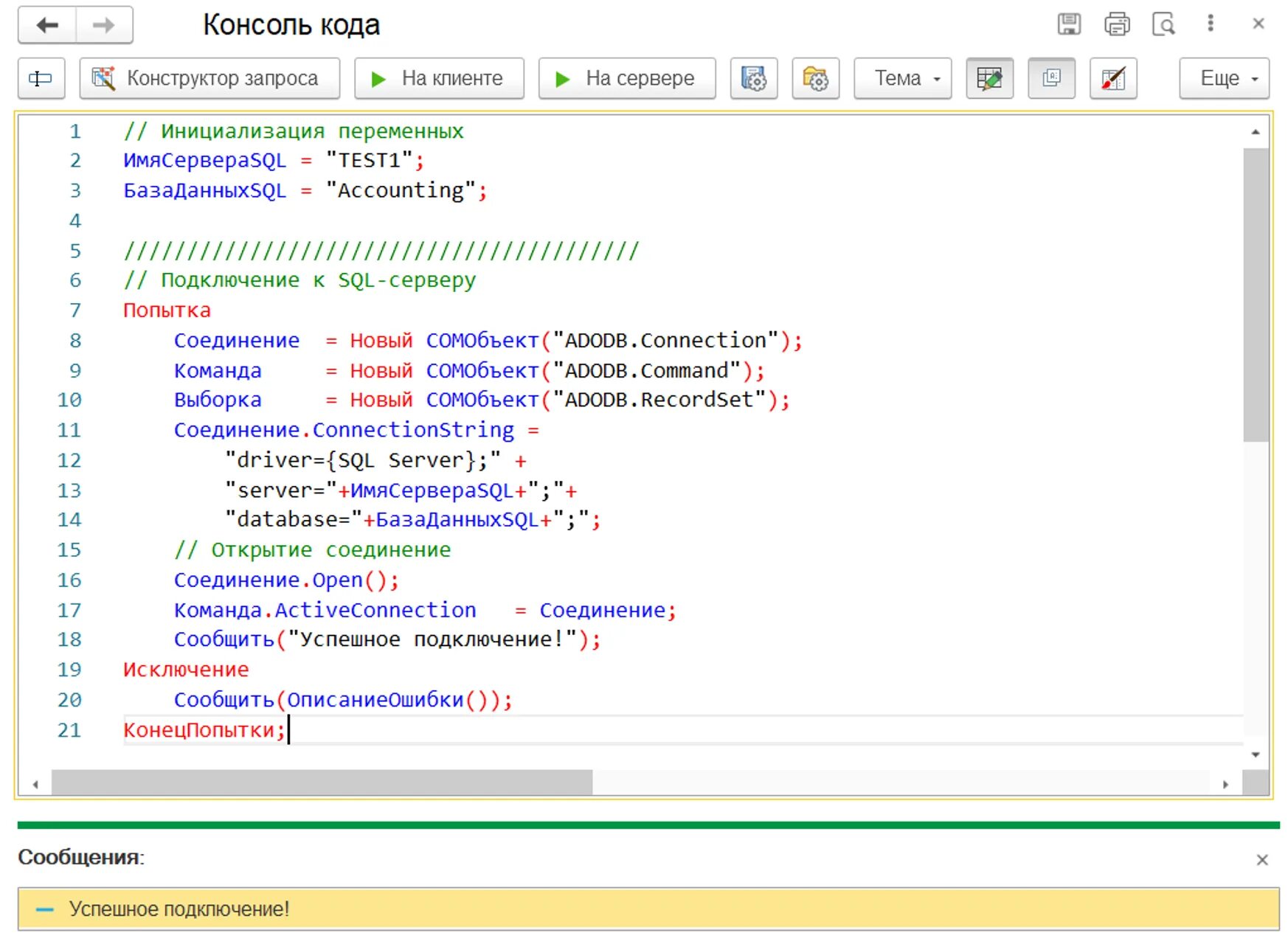Viewport: 1288px width, 941px height.
Task: Select the Успешное подключение! message row
Action: (x=648, y=909)
